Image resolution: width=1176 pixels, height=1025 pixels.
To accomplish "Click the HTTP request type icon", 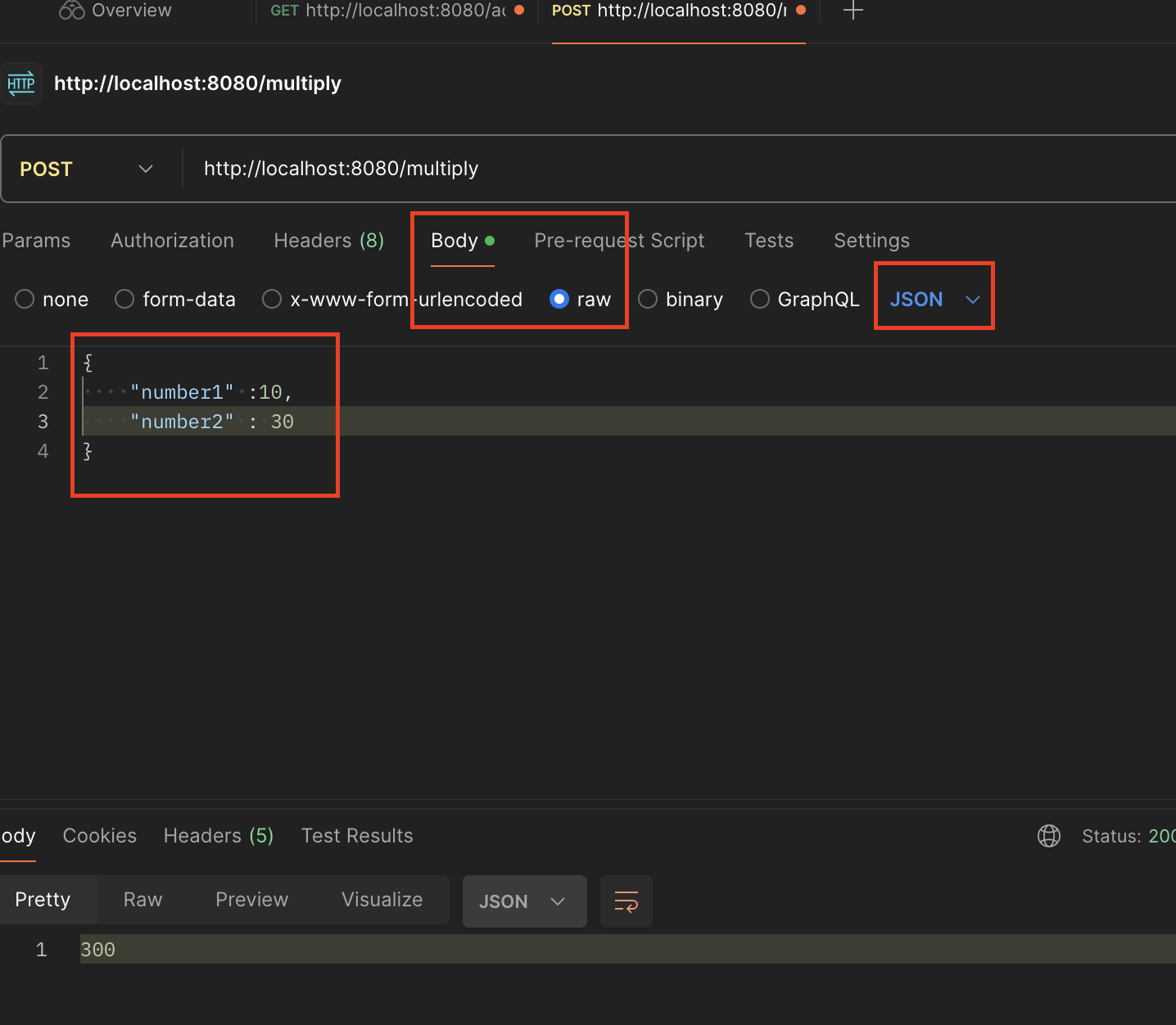I will (21, 83).
